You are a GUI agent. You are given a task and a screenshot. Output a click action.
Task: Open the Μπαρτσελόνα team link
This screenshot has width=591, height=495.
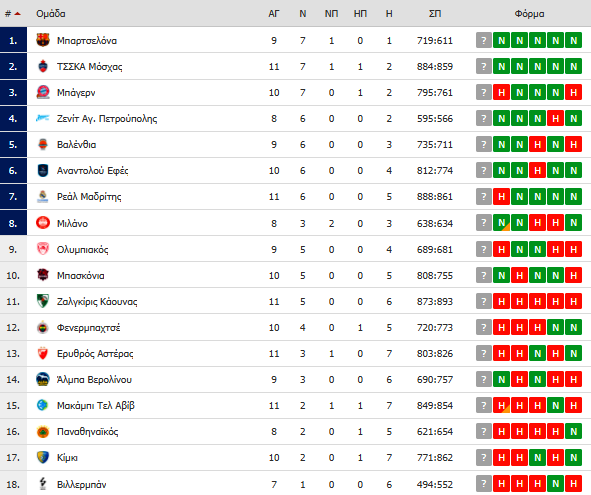pos(87,40)
